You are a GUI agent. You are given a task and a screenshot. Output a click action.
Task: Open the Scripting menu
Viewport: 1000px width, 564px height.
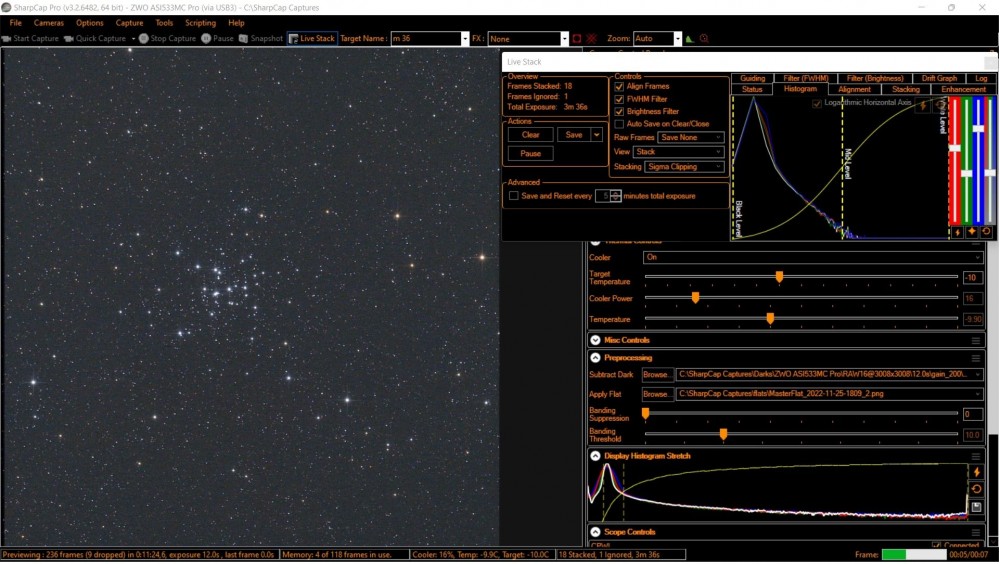[200, 23]
